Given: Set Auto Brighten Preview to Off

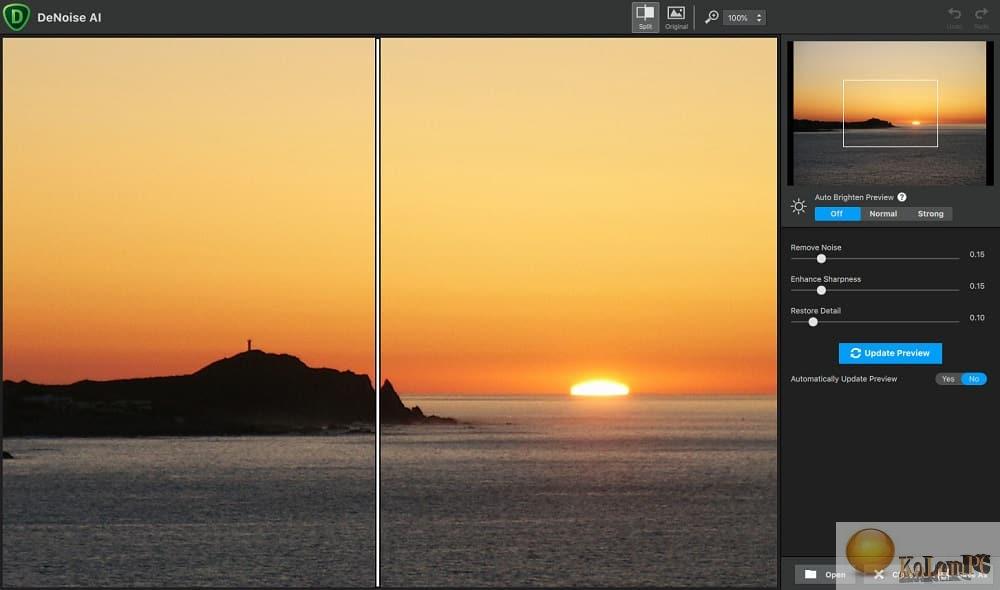Looking at the screenshot, I should click(x=837, y=214).
